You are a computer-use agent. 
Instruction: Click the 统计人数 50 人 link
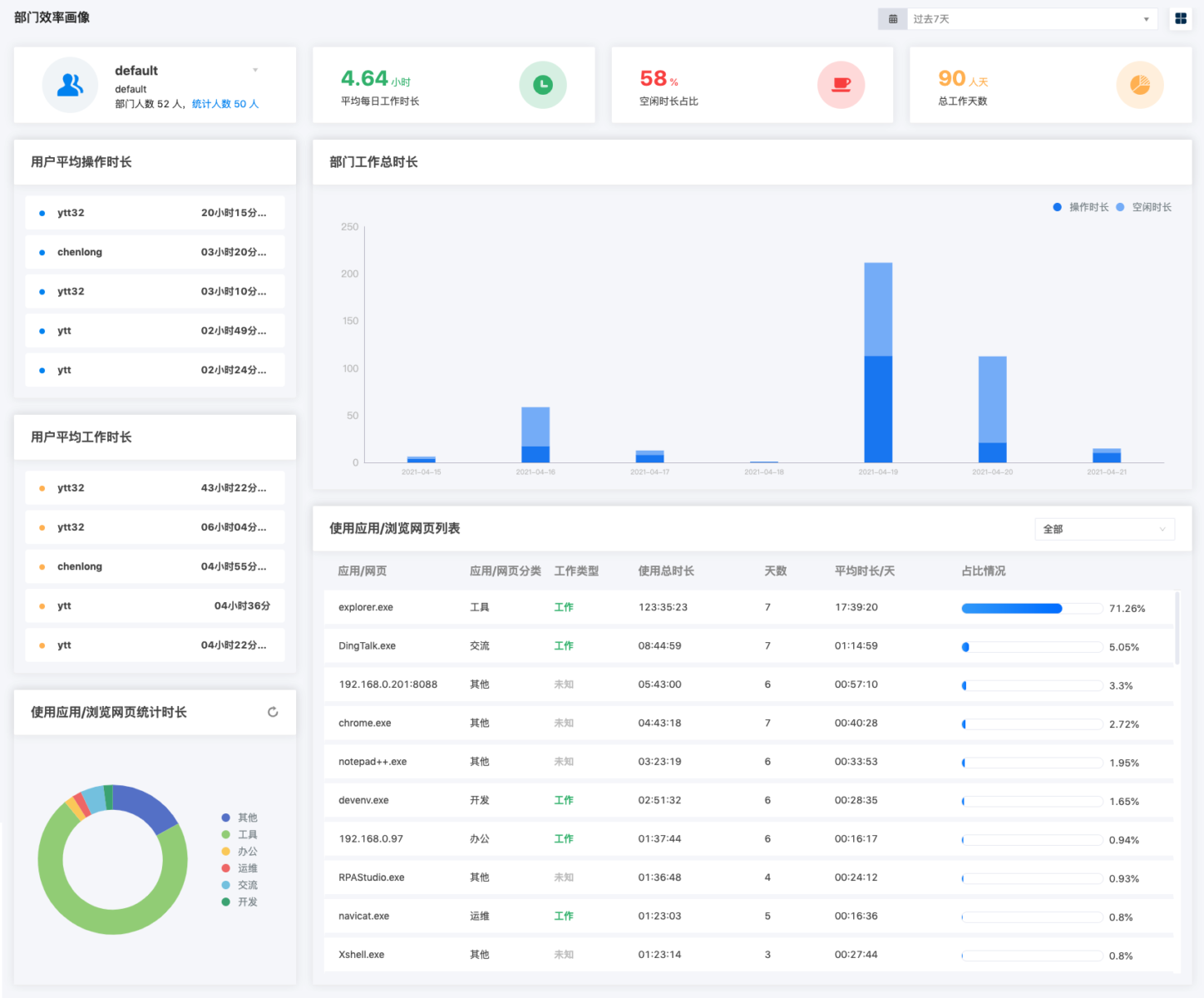point(225,104)
